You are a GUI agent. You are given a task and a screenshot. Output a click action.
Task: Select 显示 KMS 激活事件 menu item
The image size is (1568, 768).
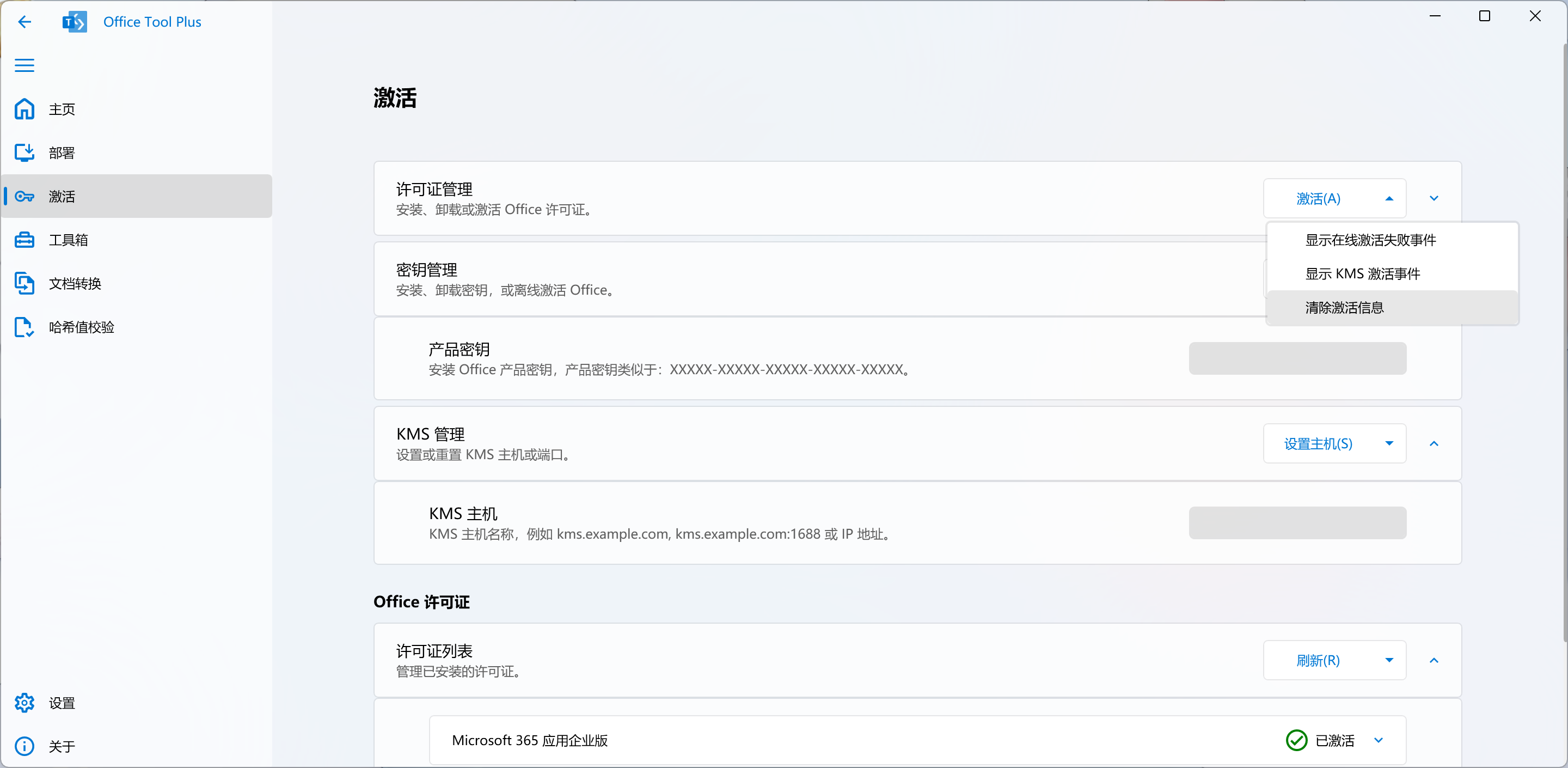pyautogui.click(x=1362, y=274)
